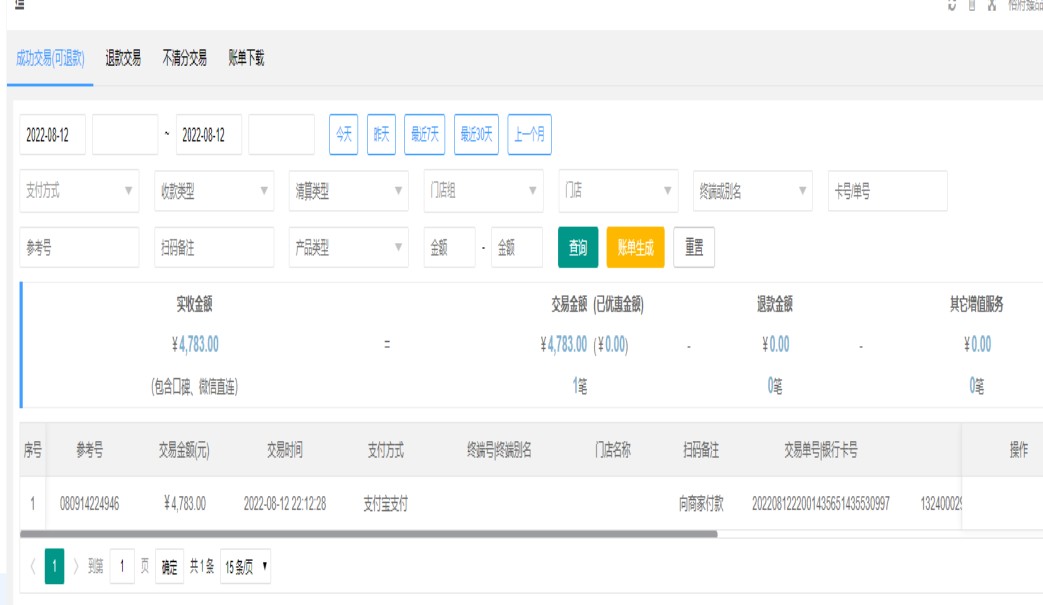Open the 清算类型 dropdown
This screenshot has height=605, width=1043.
(348, 191)
